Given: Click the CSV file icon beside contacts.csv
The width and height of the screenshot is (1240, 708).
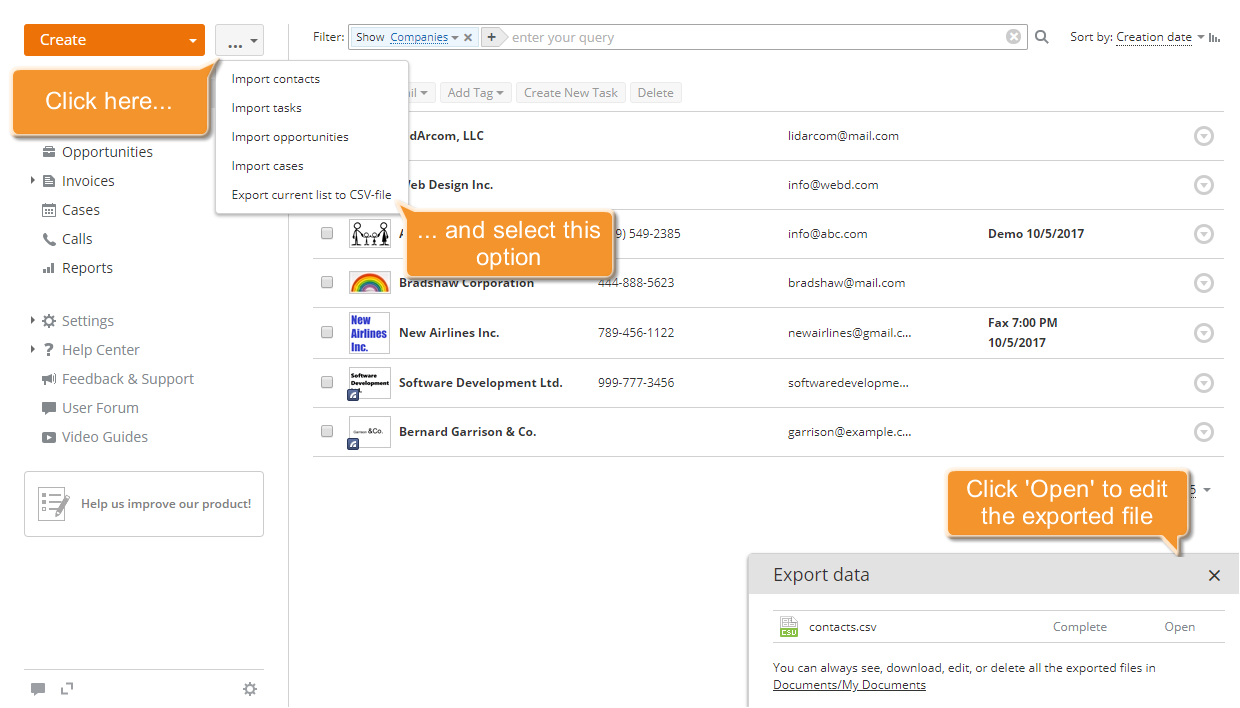Looking at the screenshot, I should tap(789, 627).
